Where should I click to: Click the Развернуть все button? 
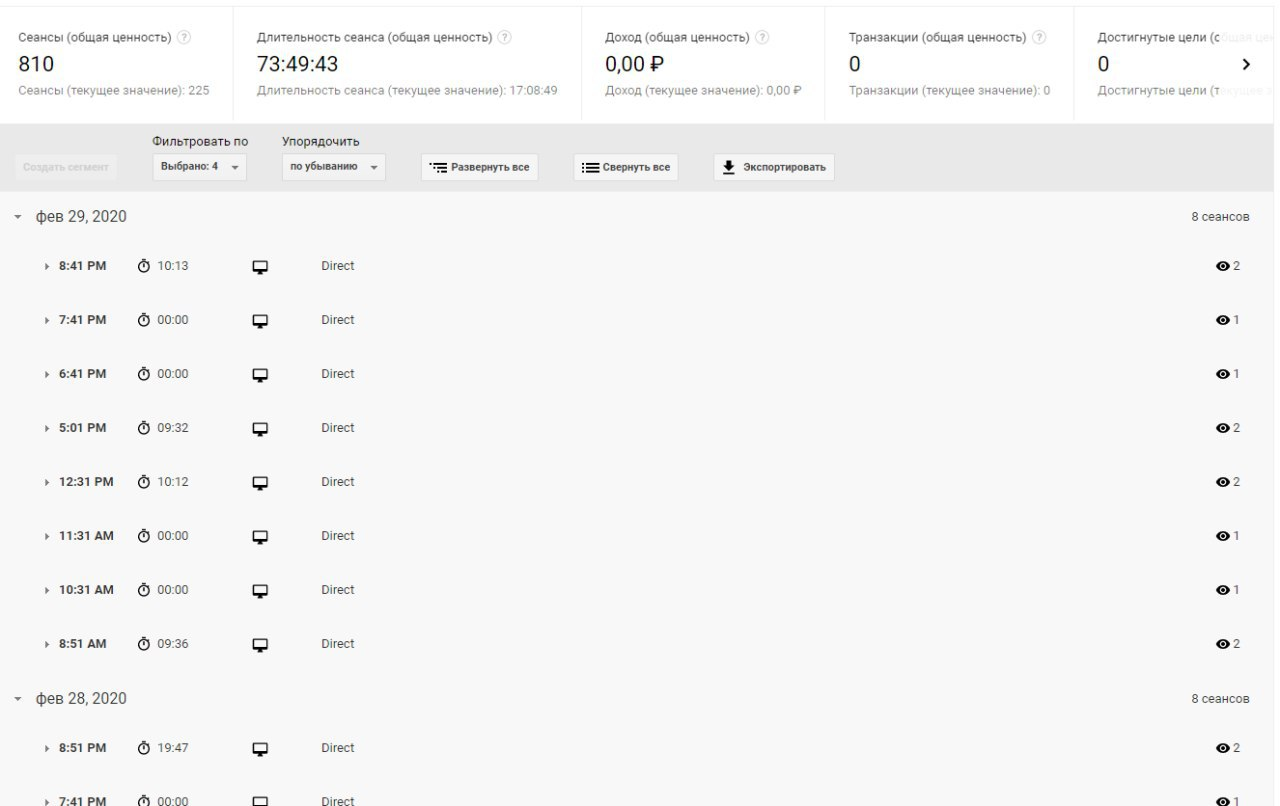tap(480, 167)
